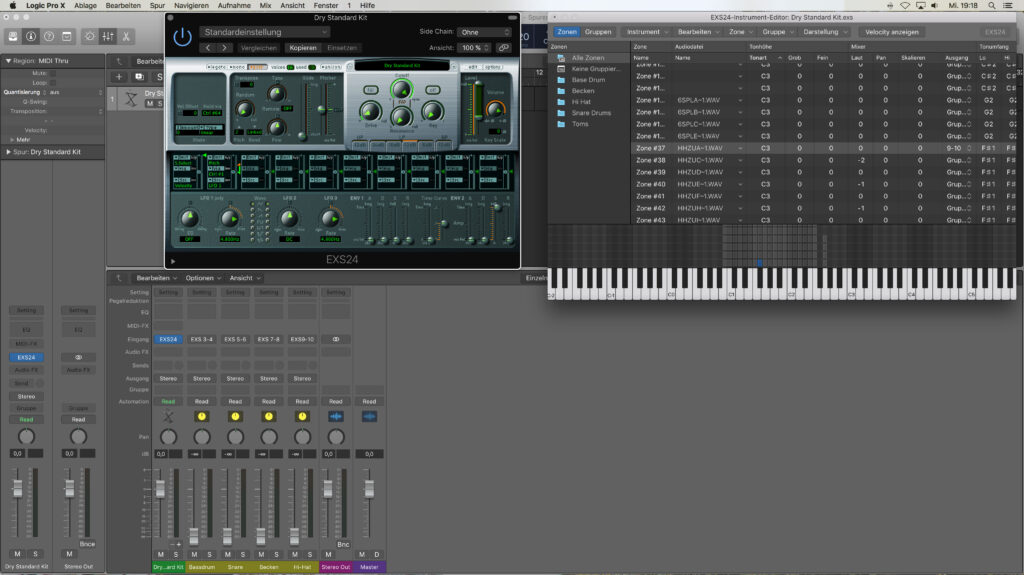This screenshot has height=575, width=1024.
Task: Open Hilfe menu in menu bar
Action: (368, 5)
